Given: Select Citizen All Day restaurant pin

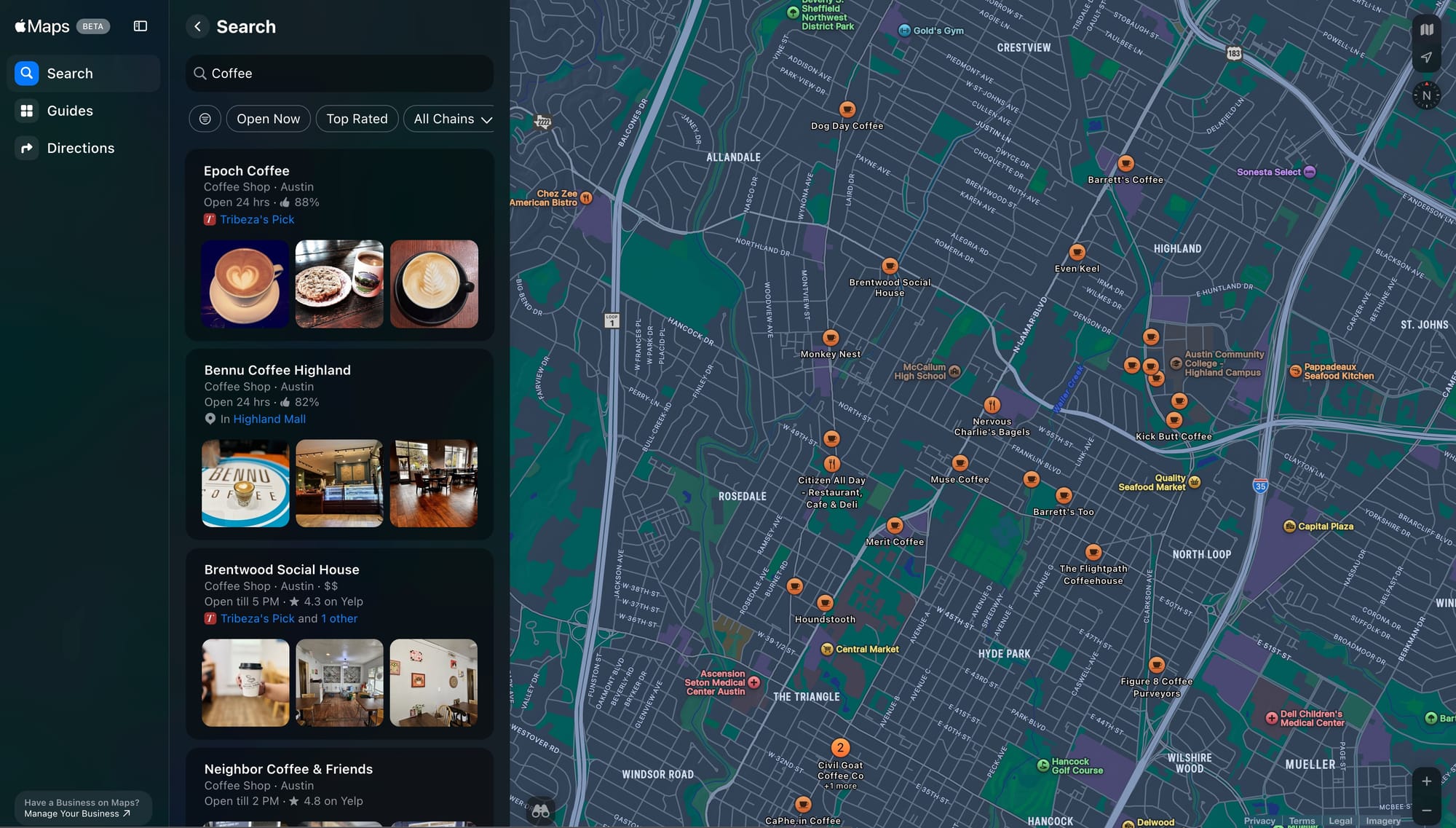Looking at the screenshot, I should point(832,464).
